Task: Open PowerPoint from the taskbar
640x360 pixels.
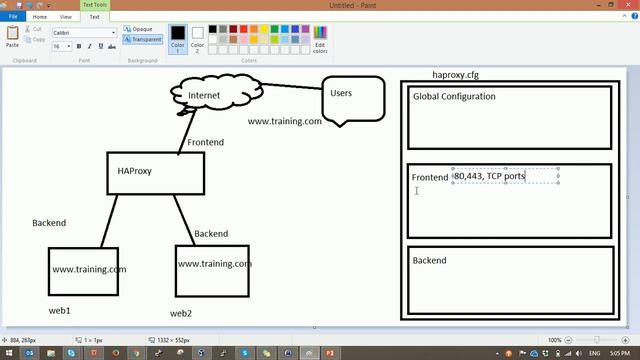Action: pos(330,353)
